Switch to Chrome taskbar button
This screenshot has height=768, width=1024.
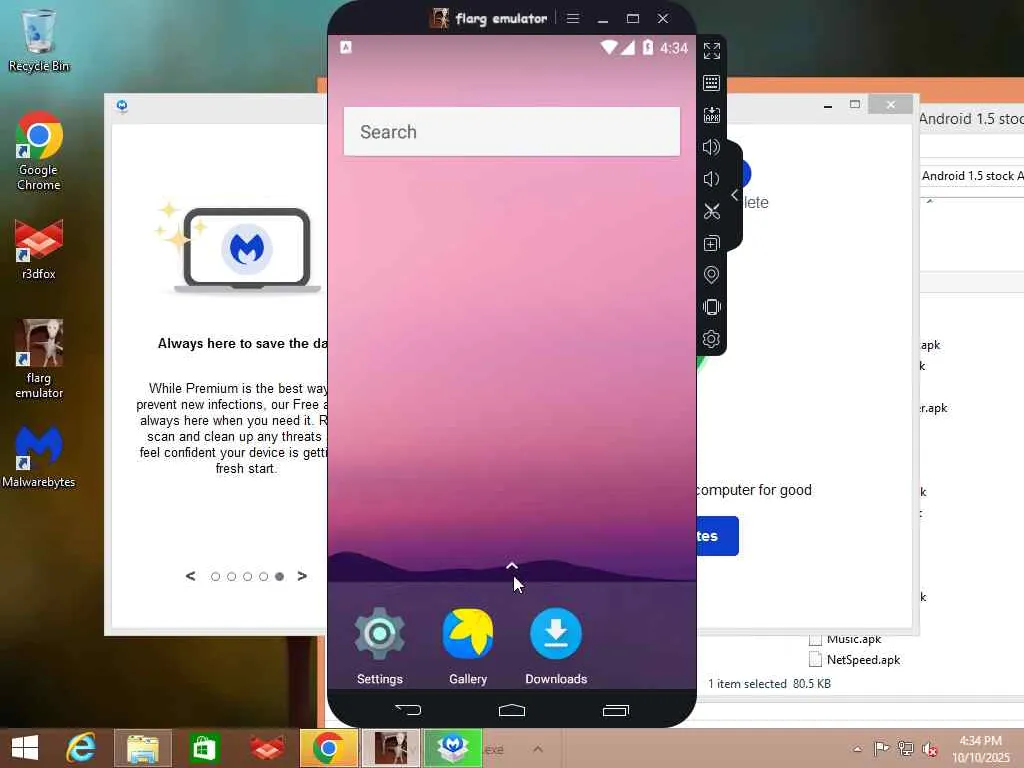click(x=328, y=748)
